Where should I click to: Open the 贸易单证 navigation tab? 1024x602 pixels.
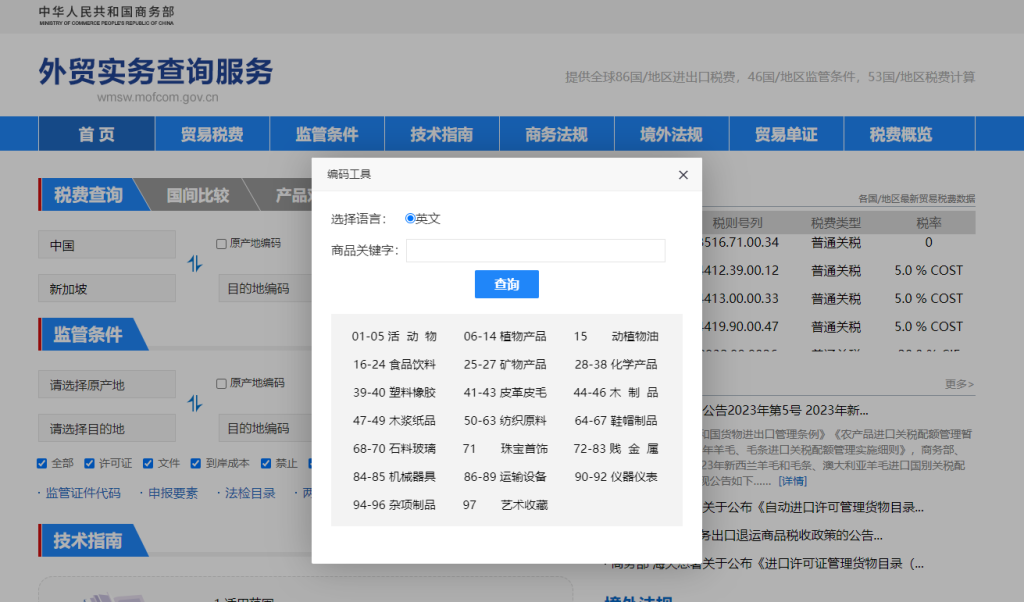coord(786,134)
